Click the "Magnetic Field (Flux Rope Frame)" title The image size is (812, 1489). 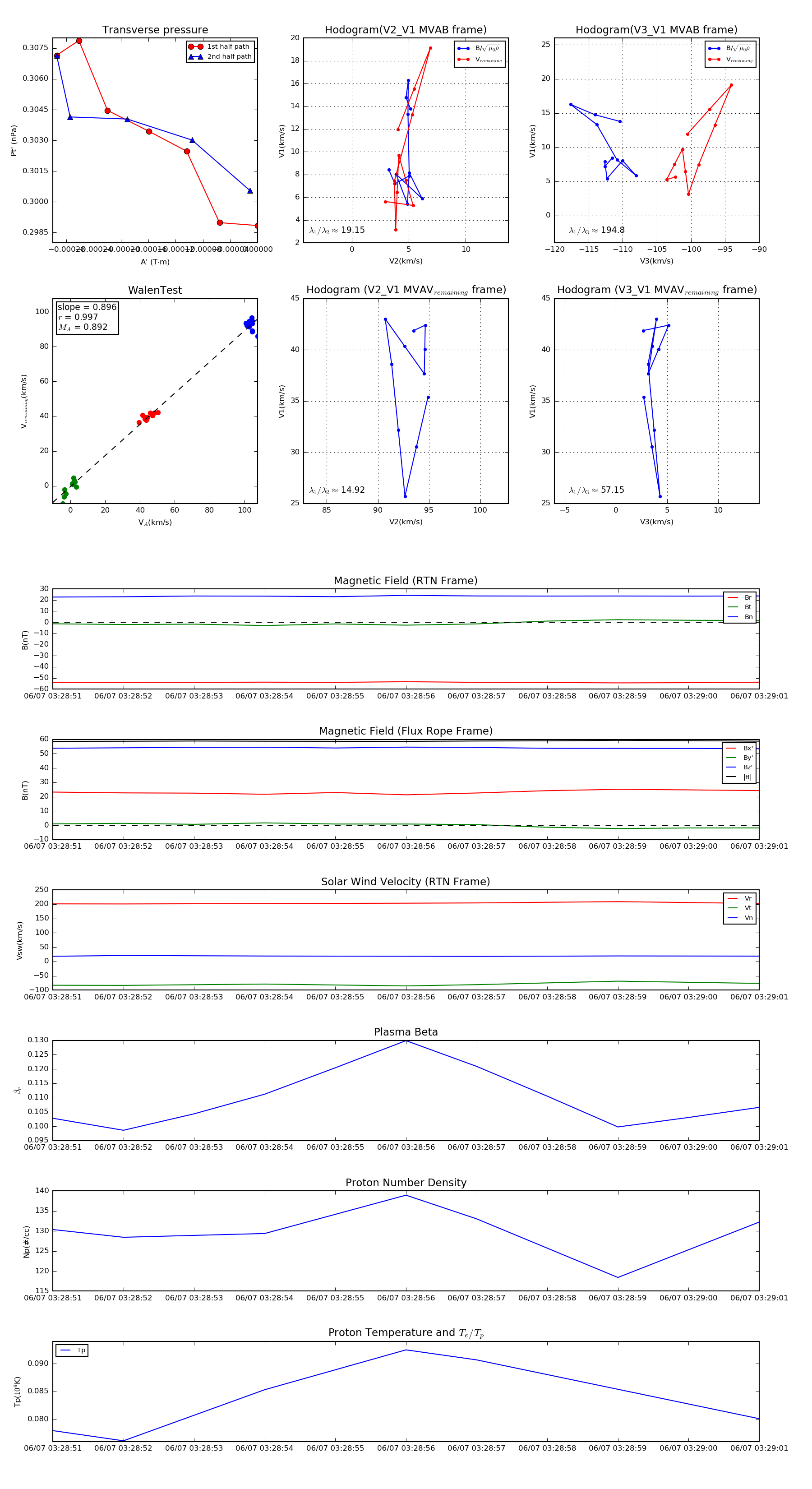[x=406, y=731]
